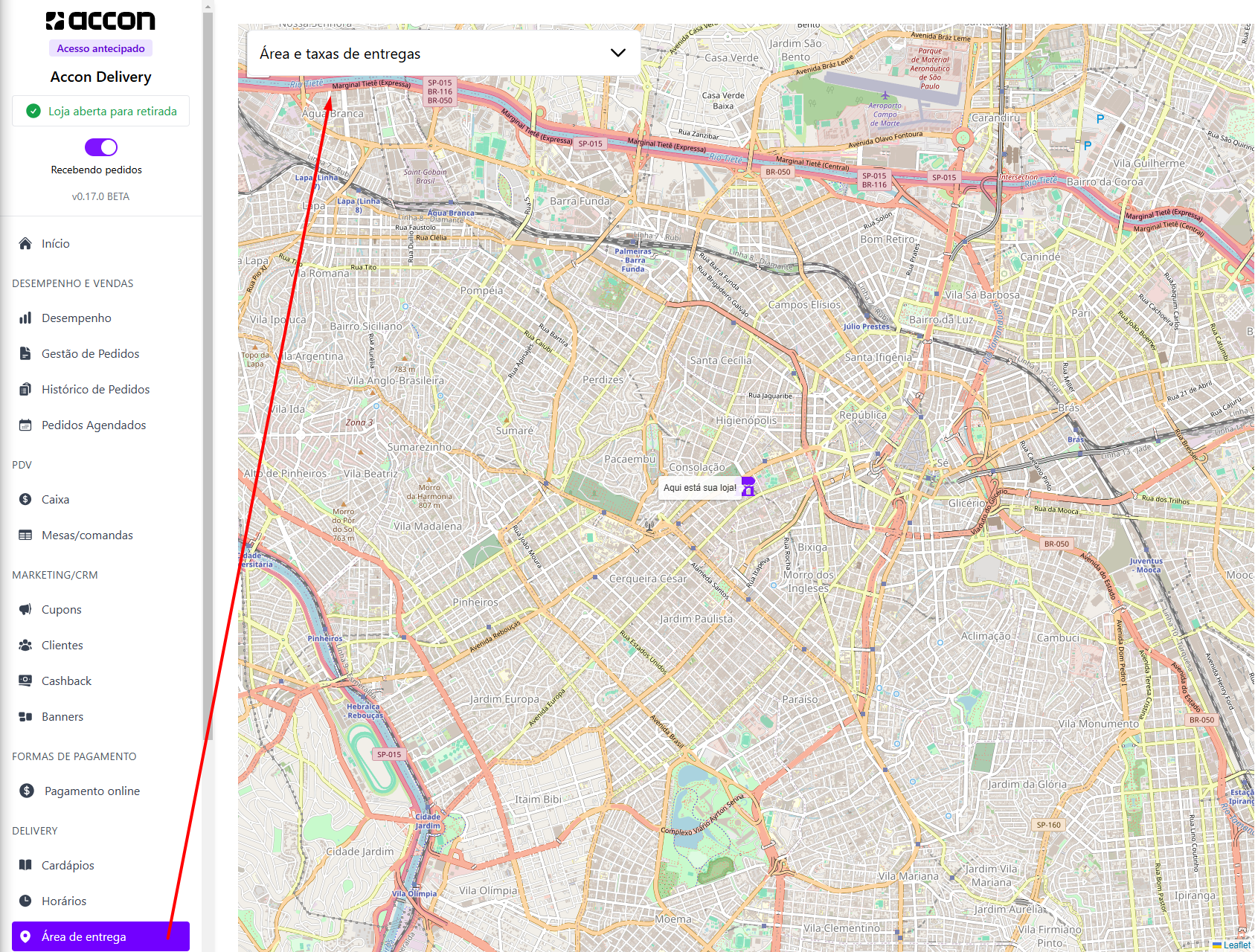Select Pedidos Agendados in sidebar
Viewport: 1255px width, 952px height.
point(101,425)
